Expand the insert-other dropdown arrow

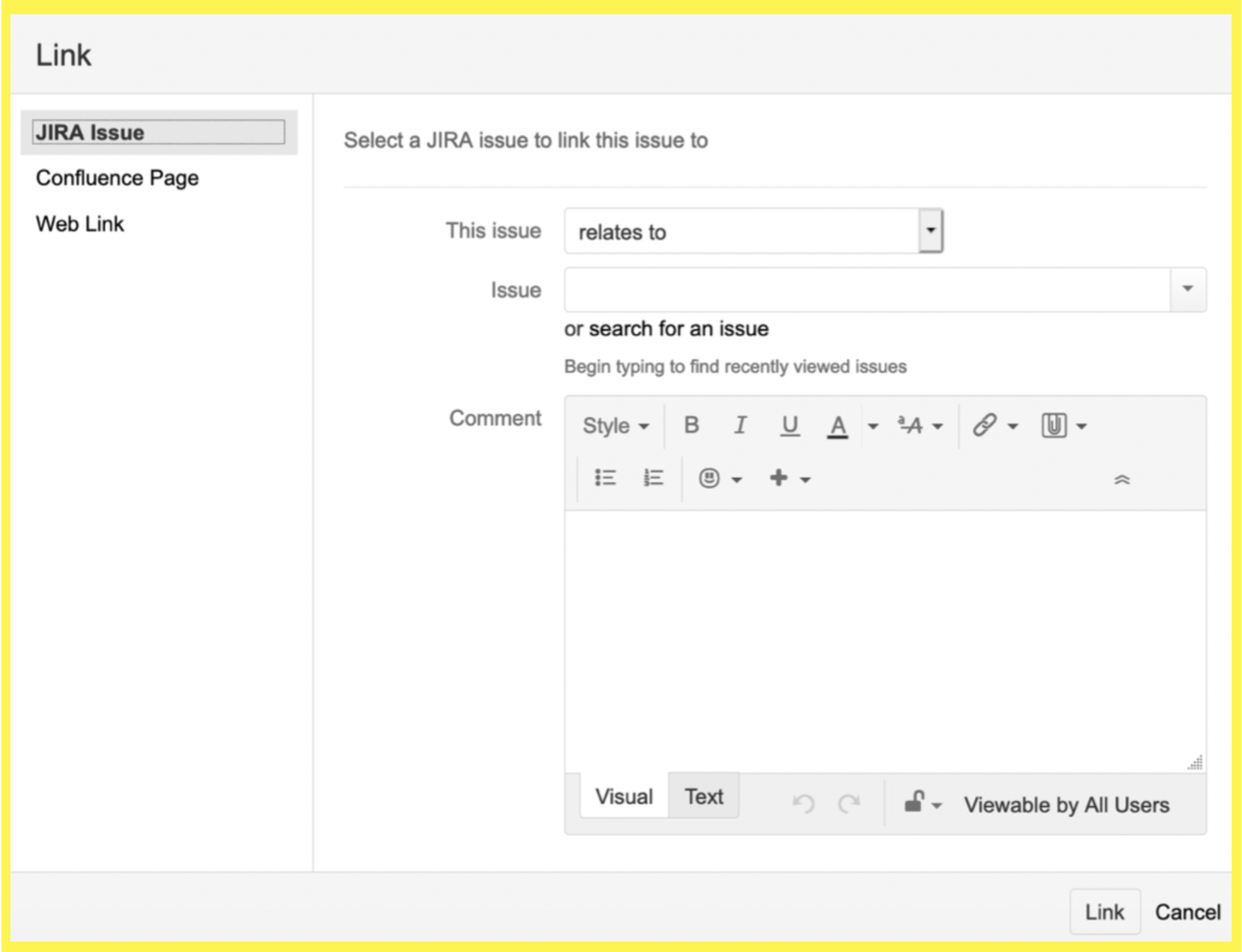coord(805,480)
